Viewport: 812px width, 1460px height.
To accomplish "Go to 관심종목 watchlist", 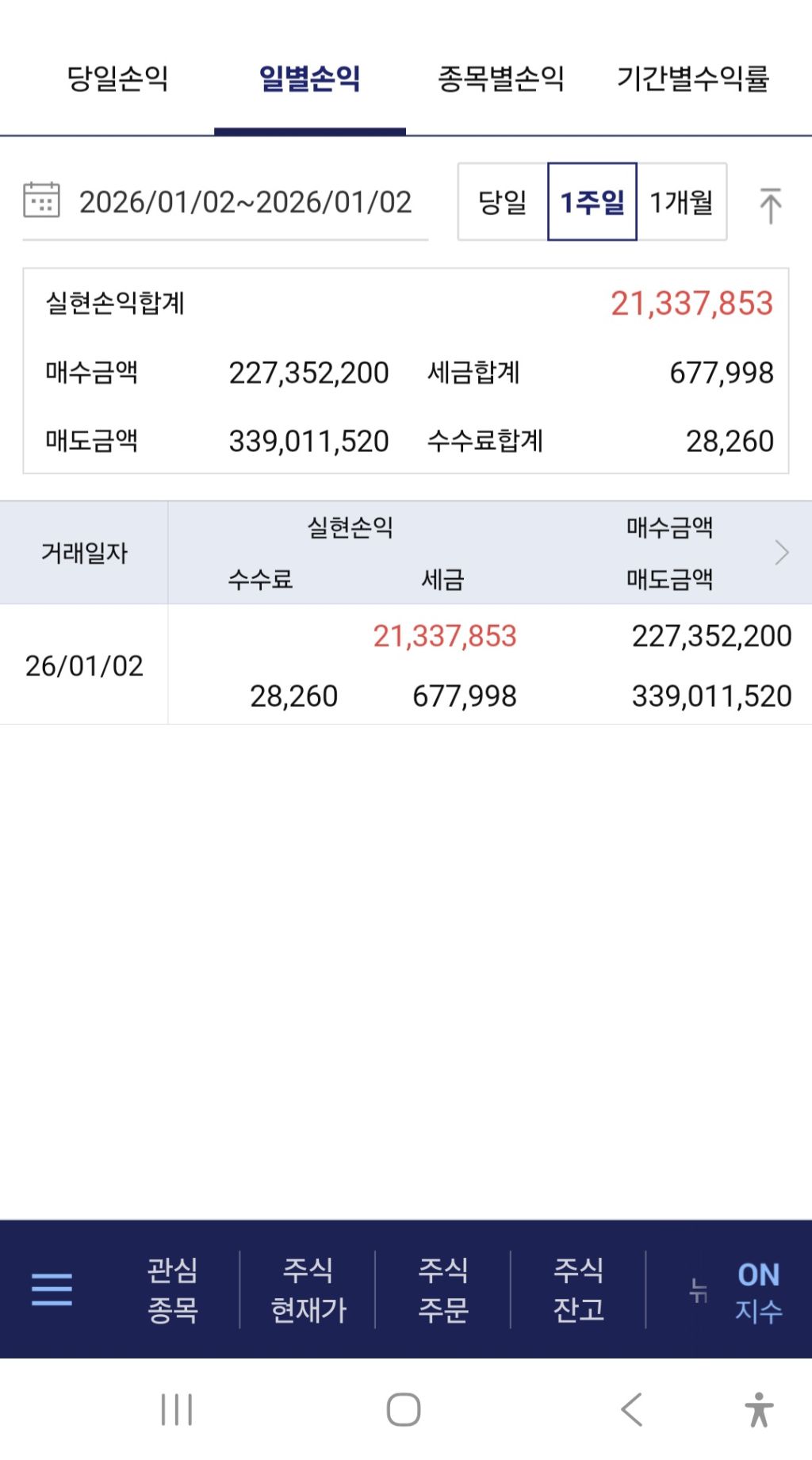I will (172, 1289).
